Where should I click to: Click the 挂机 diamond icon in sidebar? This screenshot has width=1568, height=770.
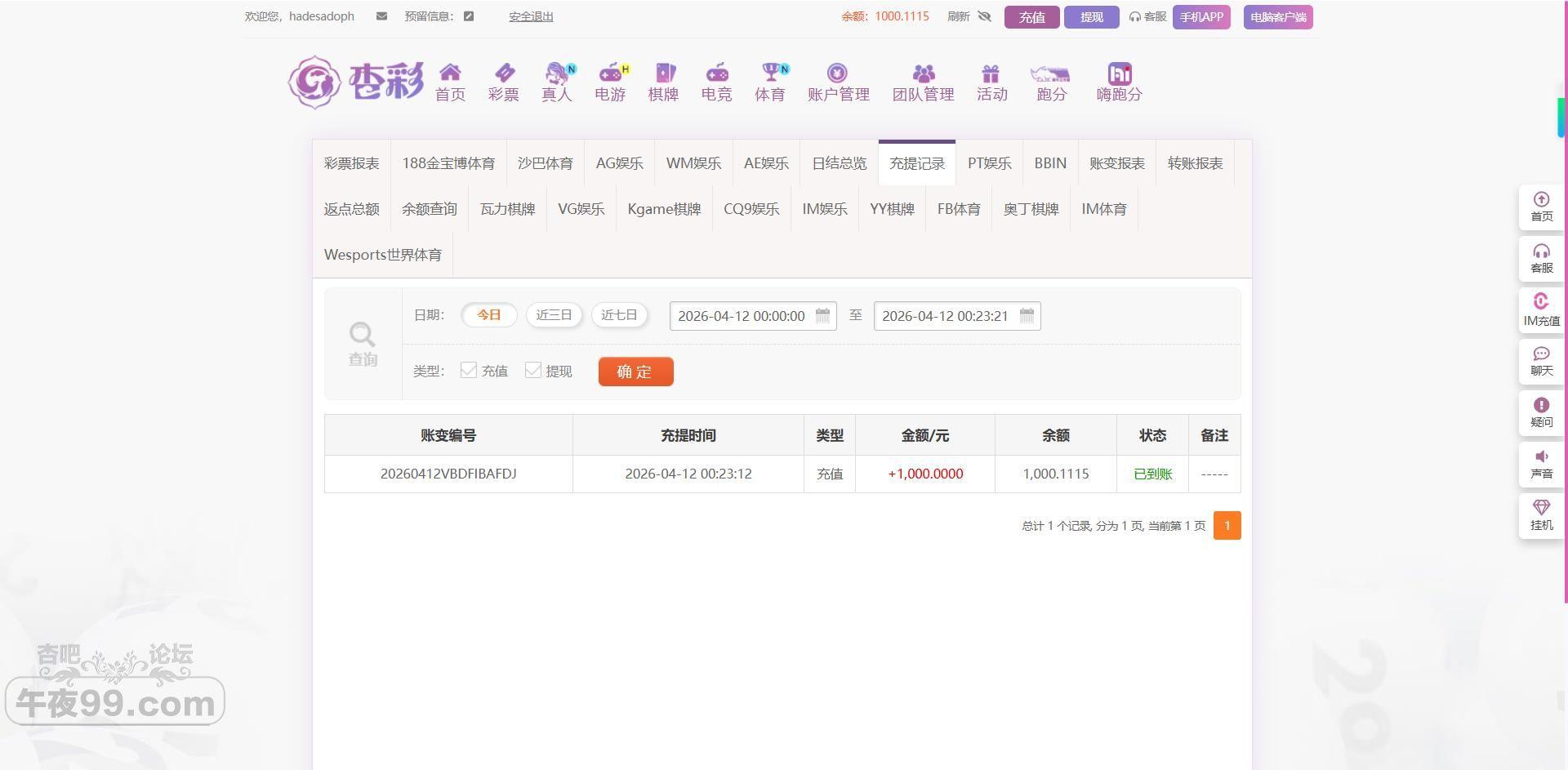pos(1541,508)
